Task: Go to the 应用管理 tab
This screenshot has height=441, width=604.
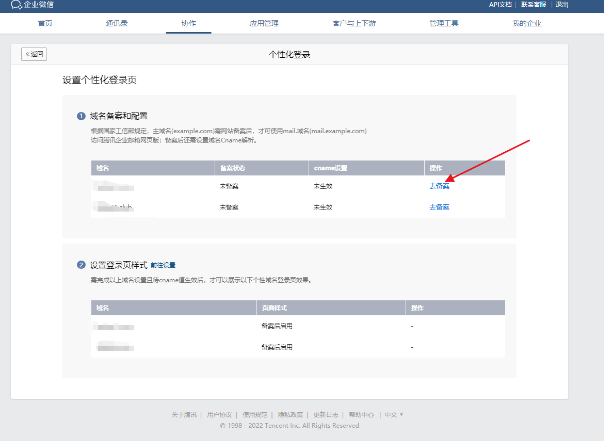Action: [x=262, y=21]
